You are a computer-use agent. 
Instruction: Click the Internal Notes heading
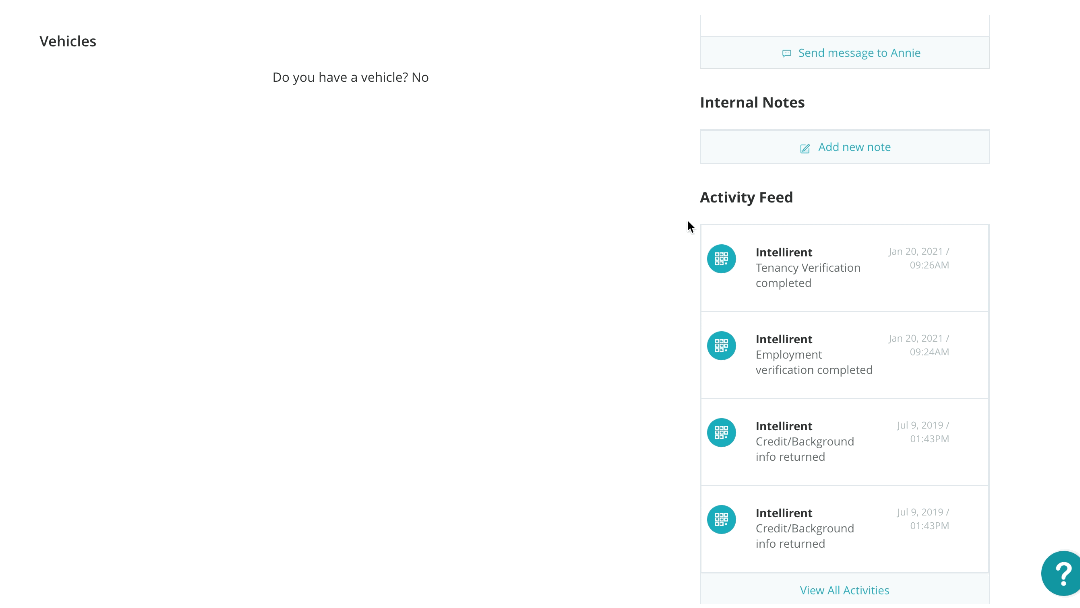coord(752,102)
